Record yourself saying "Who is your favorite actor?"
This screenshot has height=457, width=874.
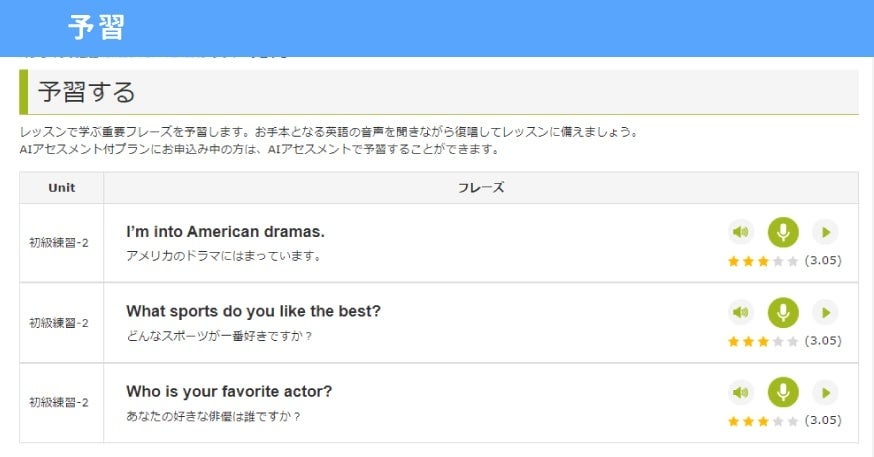pos(783,392)
